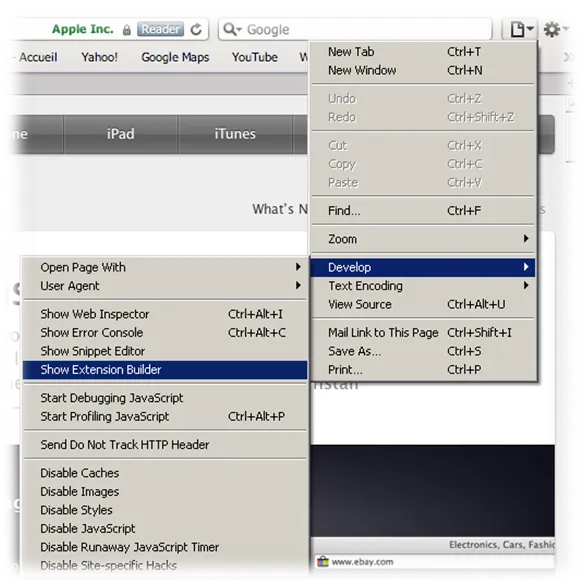Image resolution: width=584 pixels, height=580 pixels.
Task: Select the highlighted Develop menu item
Action: tap(422, 267)
